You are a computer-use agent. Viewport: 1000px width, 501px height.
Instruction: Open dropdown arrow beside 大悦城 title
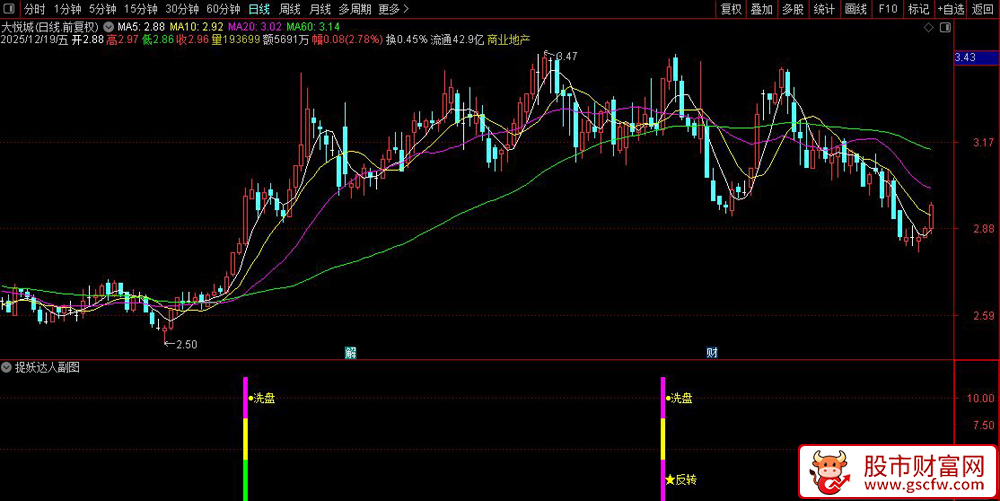coord(107,27)
